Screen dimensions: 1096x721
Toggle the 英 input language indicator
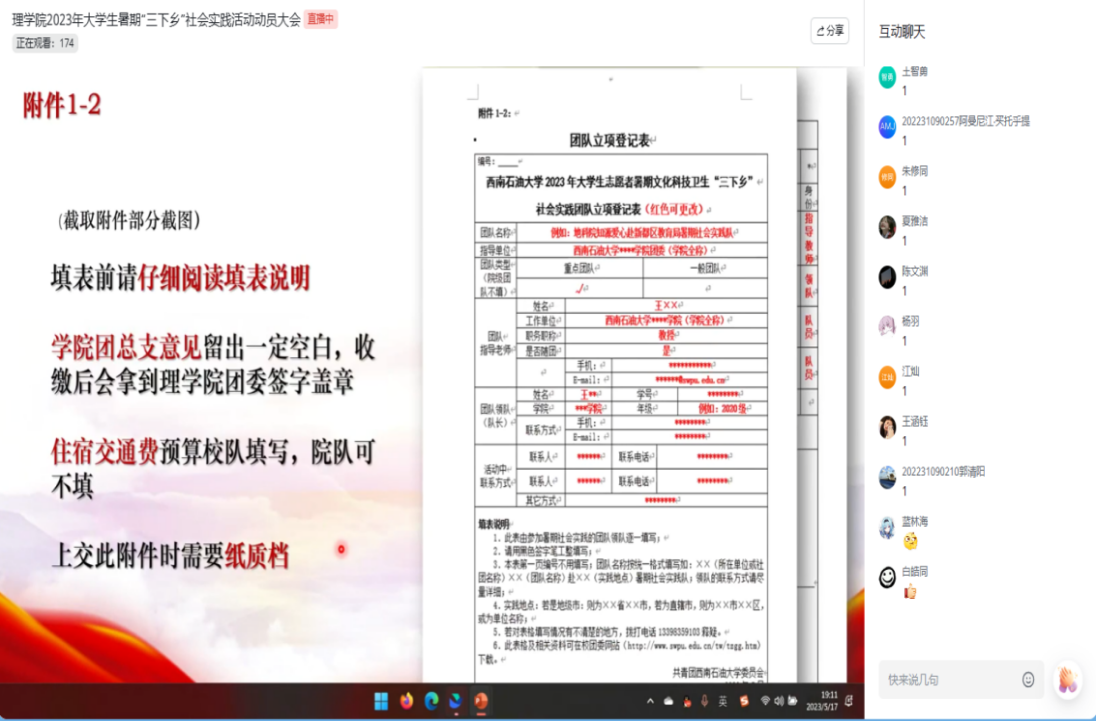pos(722,701)
